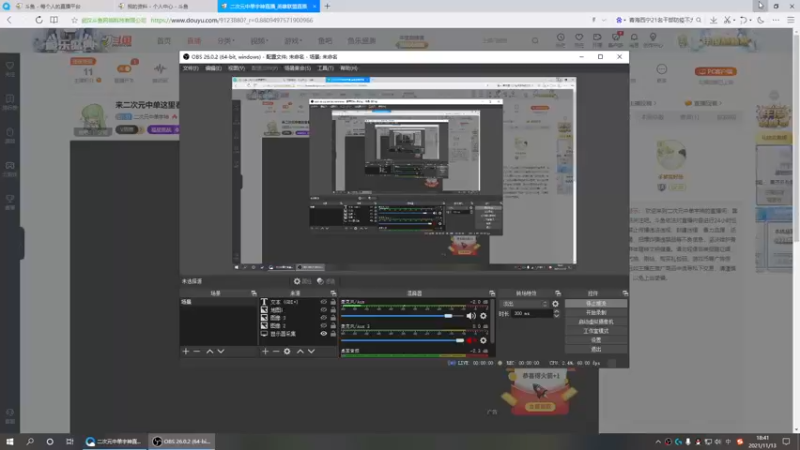Screen dimensions: 800x450
Task: Expand browser undo-close dropdown arrow
Action: pyautogui.click(x=751, y=20)
